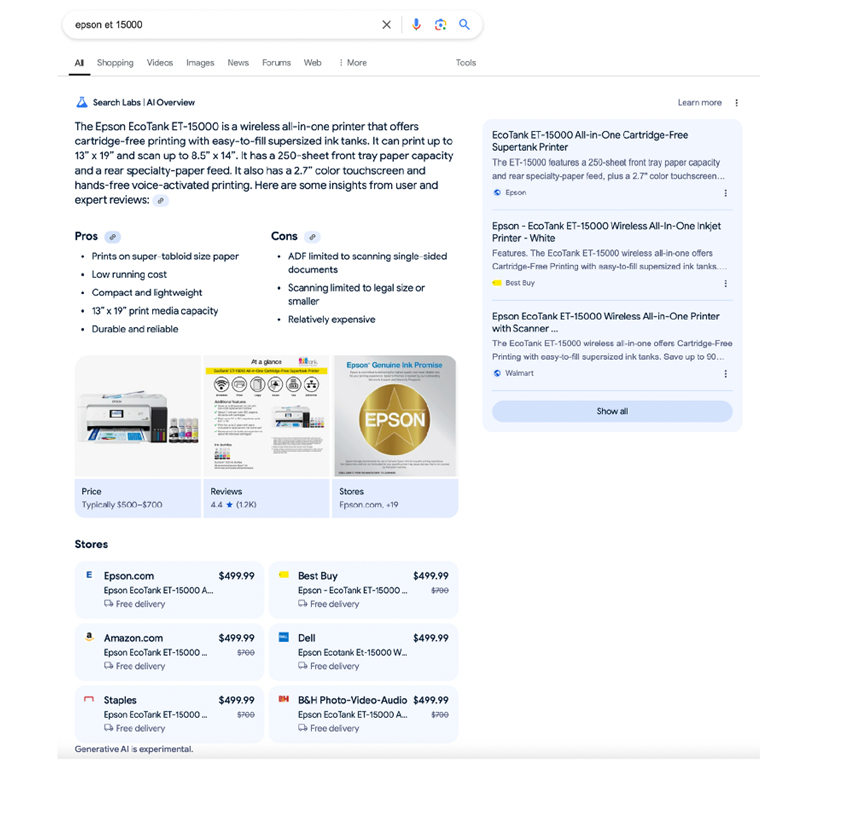Screen dimensions: 852x821
Task: Click the Learn more link
Action: pyautogui.click(x=699, y=103)
